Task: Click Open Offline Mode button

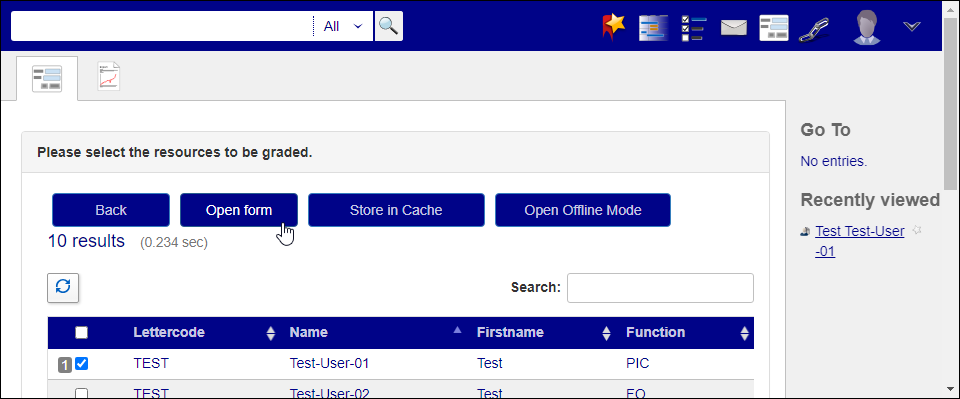Action: click(583, 210)
